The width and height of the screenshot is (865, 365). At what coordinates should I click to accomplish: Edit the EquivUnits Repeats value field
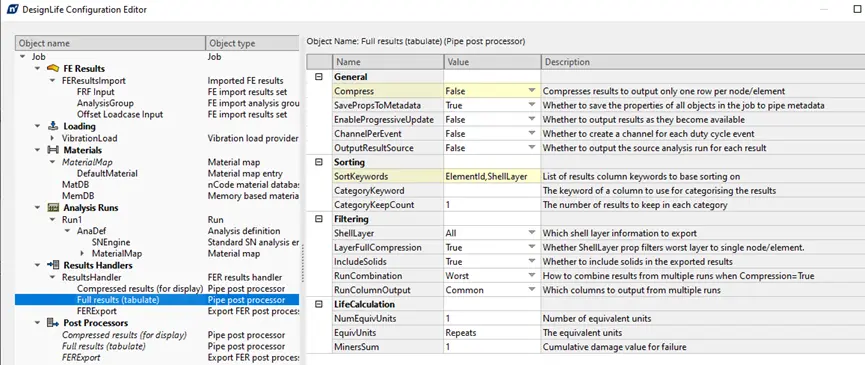point(492,333)
